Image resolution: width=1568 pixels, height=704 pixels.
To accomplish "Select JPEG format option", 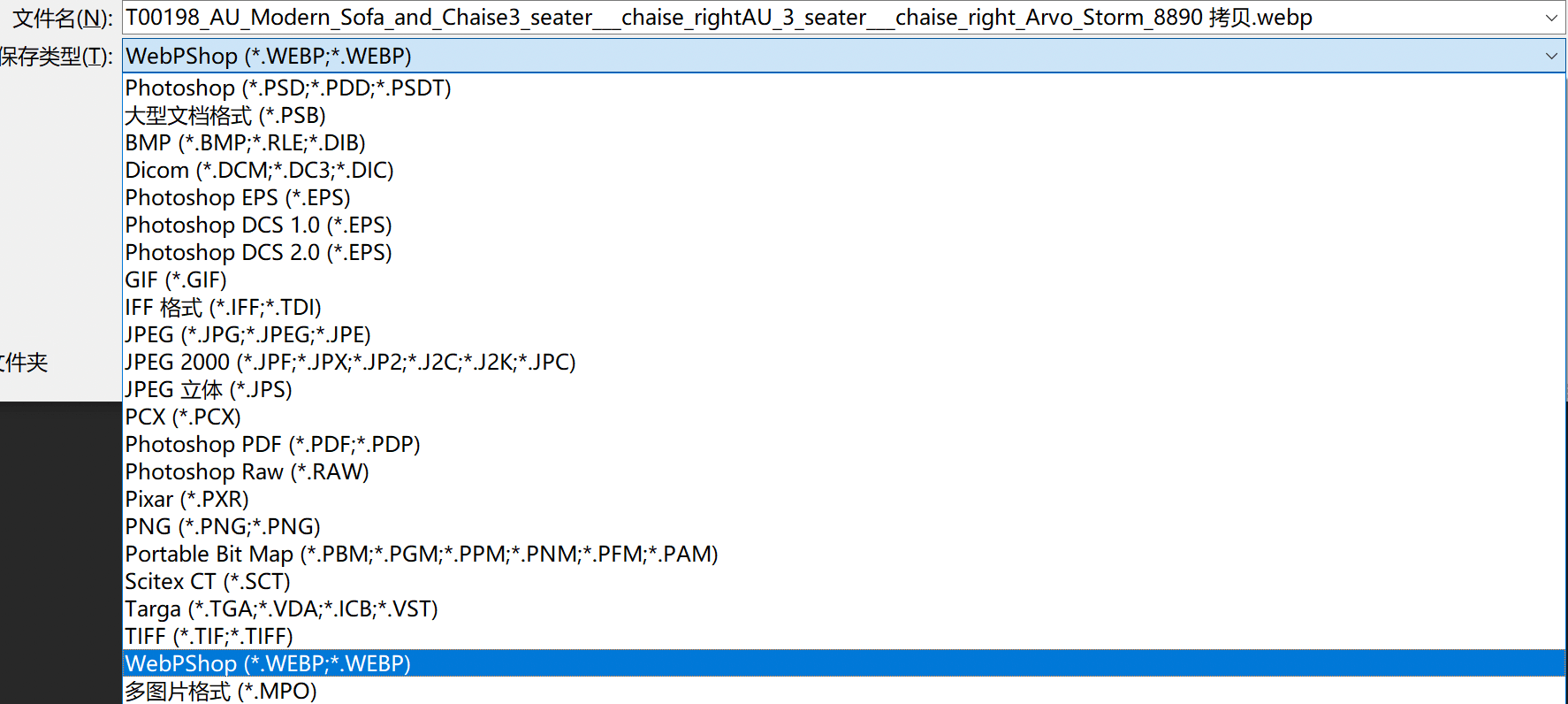I will [x=247, y=334].
